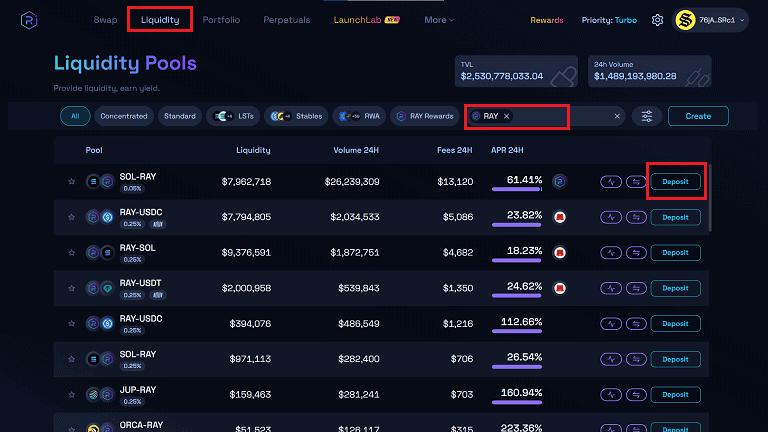This screenshot has height=432, width=768.
Task: Favorite the RAY-USDC 112.66% pool star
Action: click(x=72, y=324)
